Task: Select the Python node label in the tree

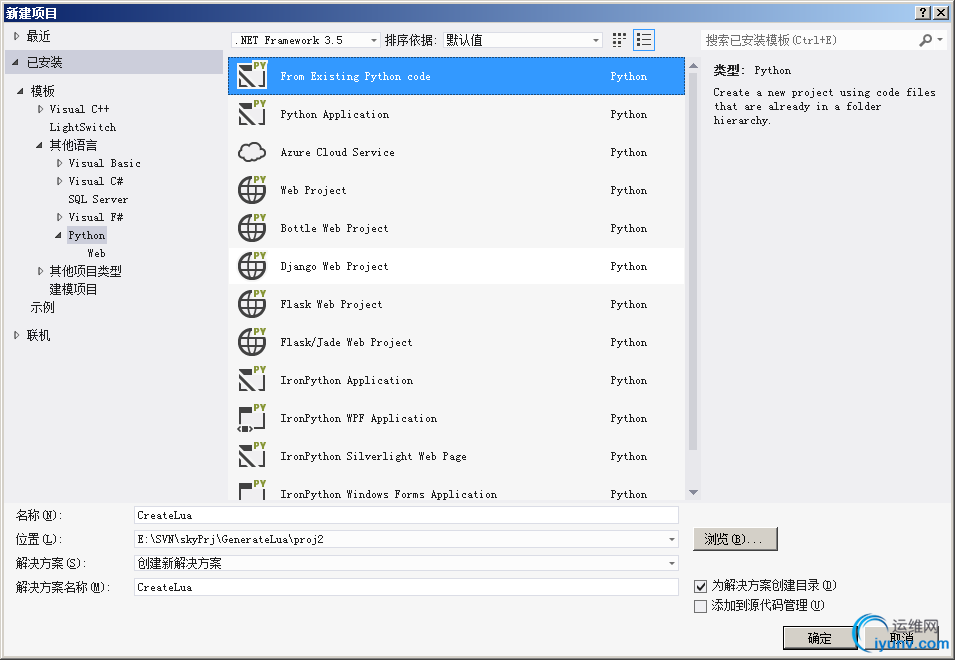Action: [x=86, y=235]
